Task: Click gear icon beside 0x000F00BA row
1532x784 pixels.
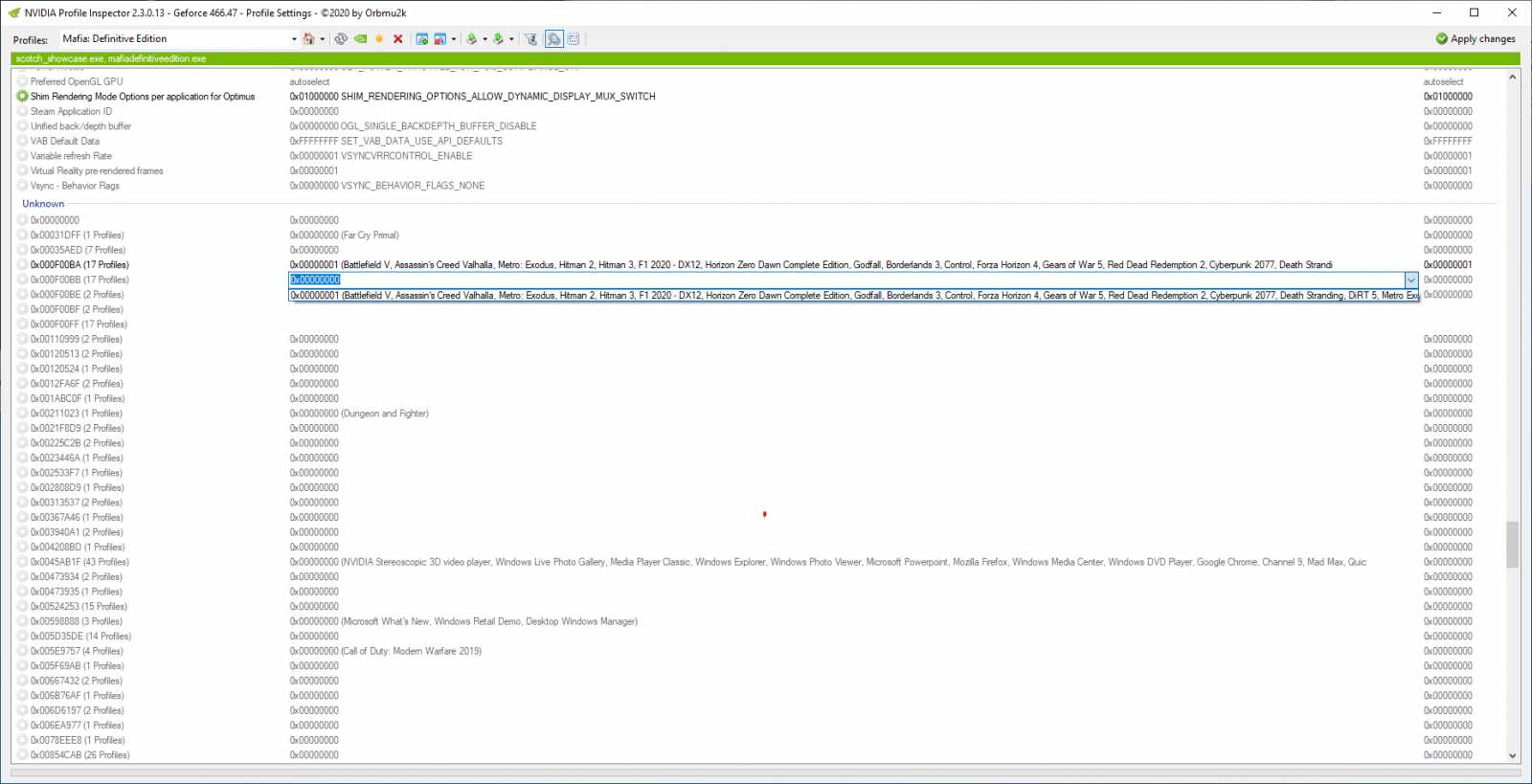Action: [x=22, y=265]
